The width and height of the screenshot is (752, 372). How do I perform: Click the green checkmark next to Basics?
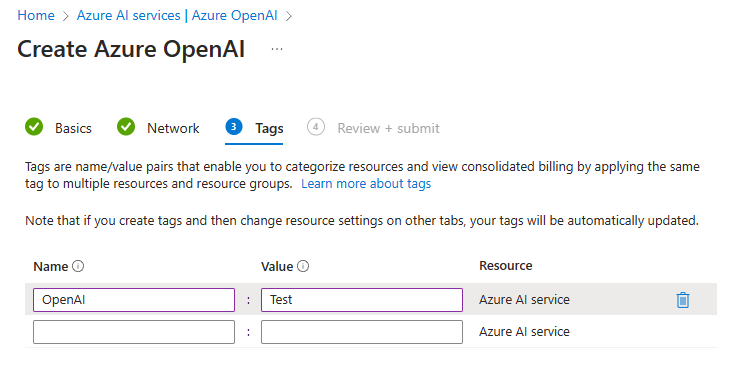34,128
